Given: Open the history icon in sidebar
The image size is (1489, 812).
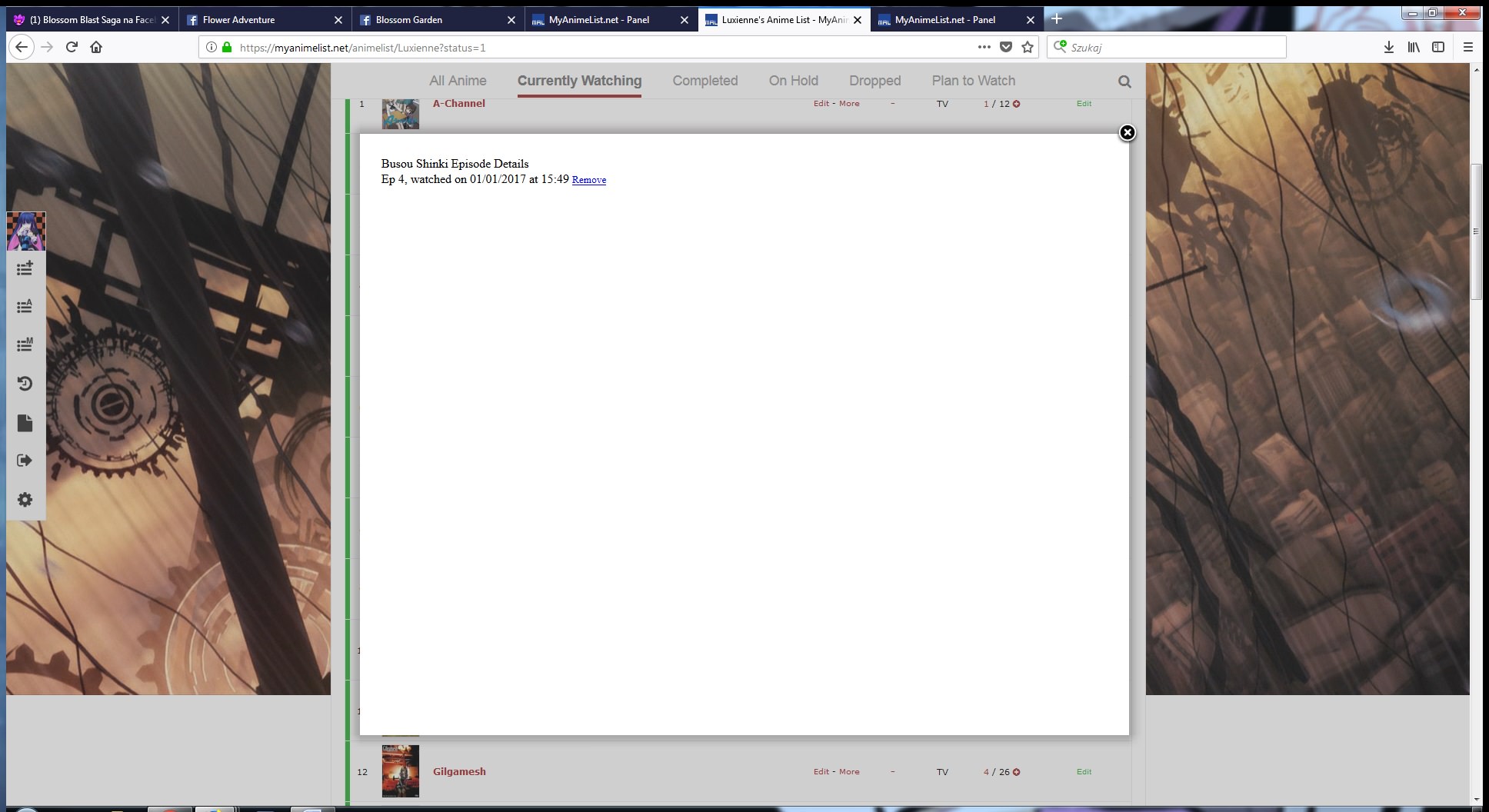Looking at the screenshot, I should [25, 384].
